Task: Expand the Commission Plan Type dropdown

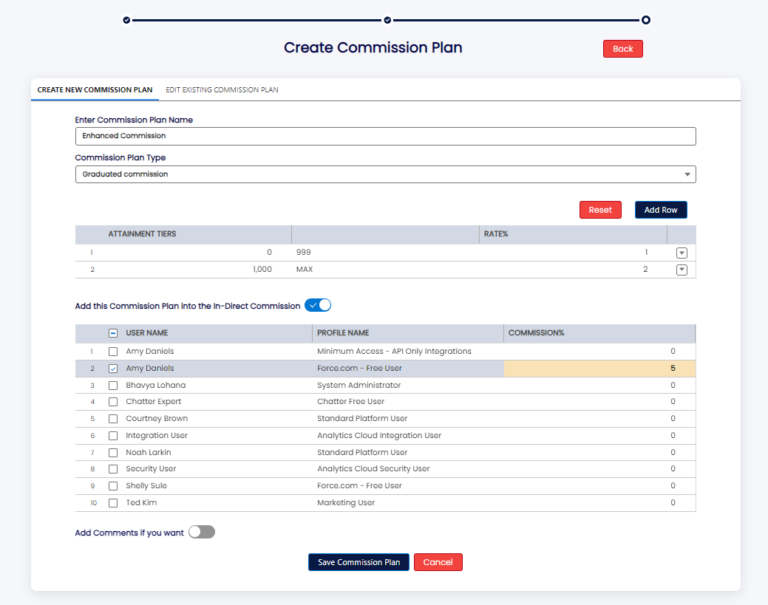Action: click(687, 174)
